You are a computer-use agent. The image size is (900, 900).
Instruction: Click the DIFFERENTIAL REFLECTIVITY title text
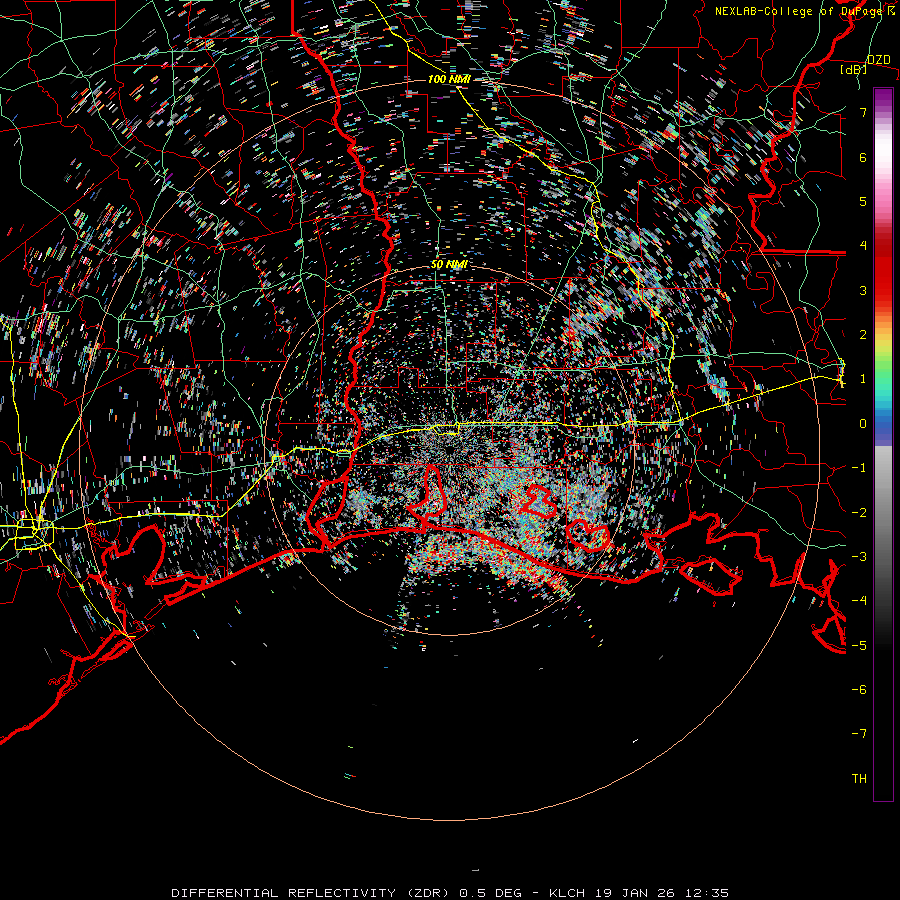pyautogui.click(x=284, y=893)
